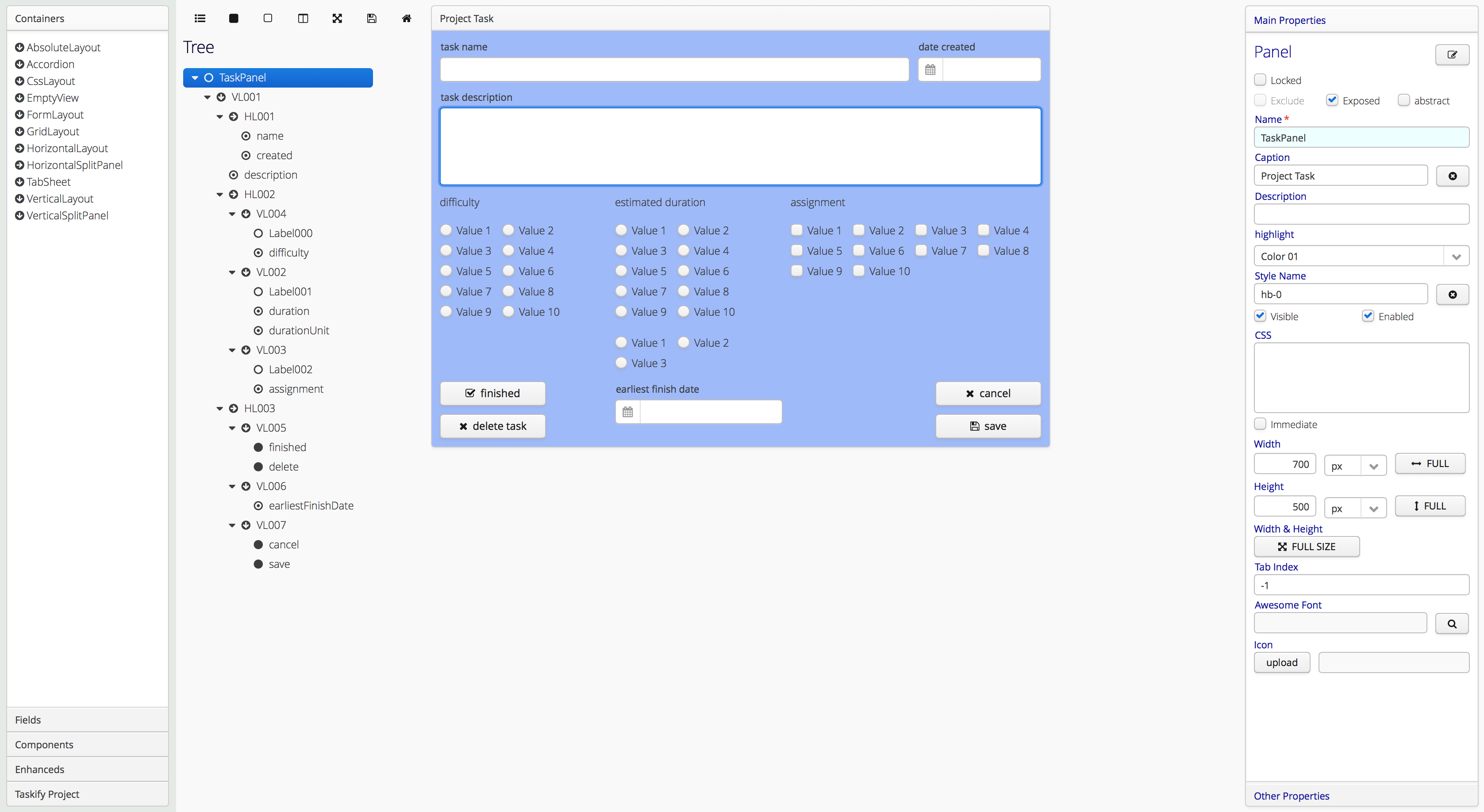Click the filled square toolbar icon
This screenshot has height=812, width=1484.
[233, 19]
